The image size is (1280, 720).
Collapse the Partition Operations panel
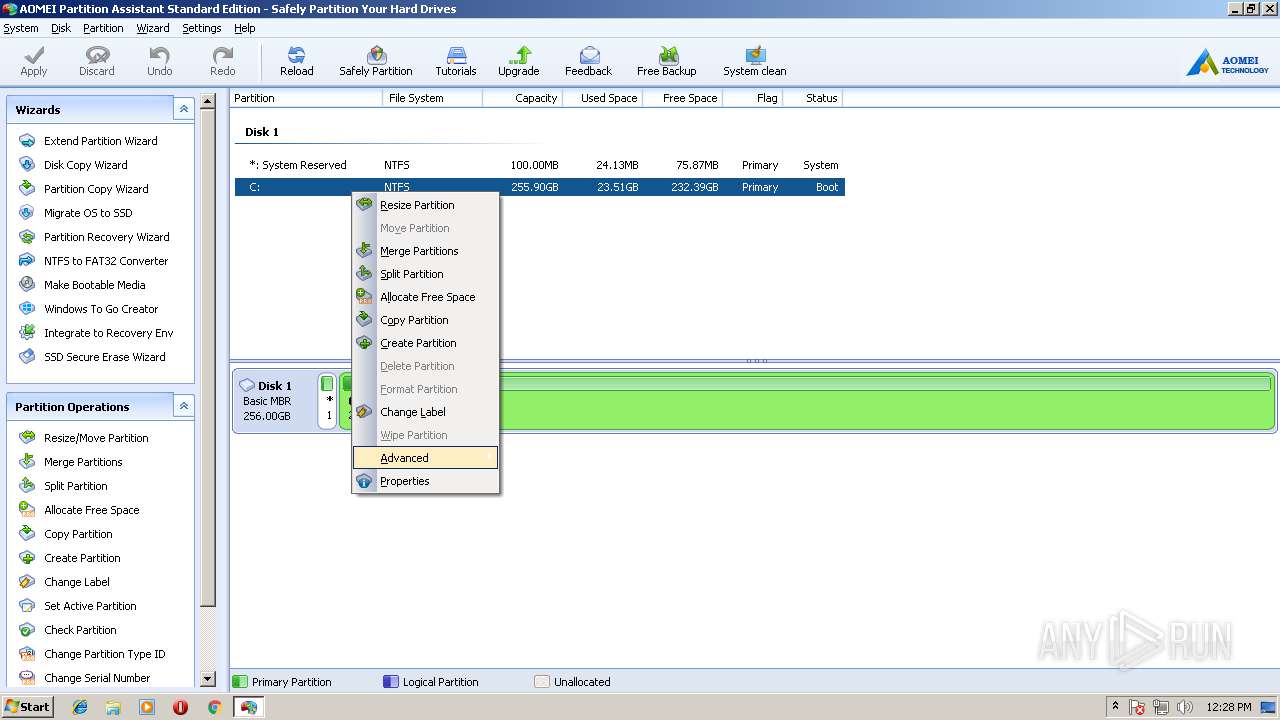183,406
